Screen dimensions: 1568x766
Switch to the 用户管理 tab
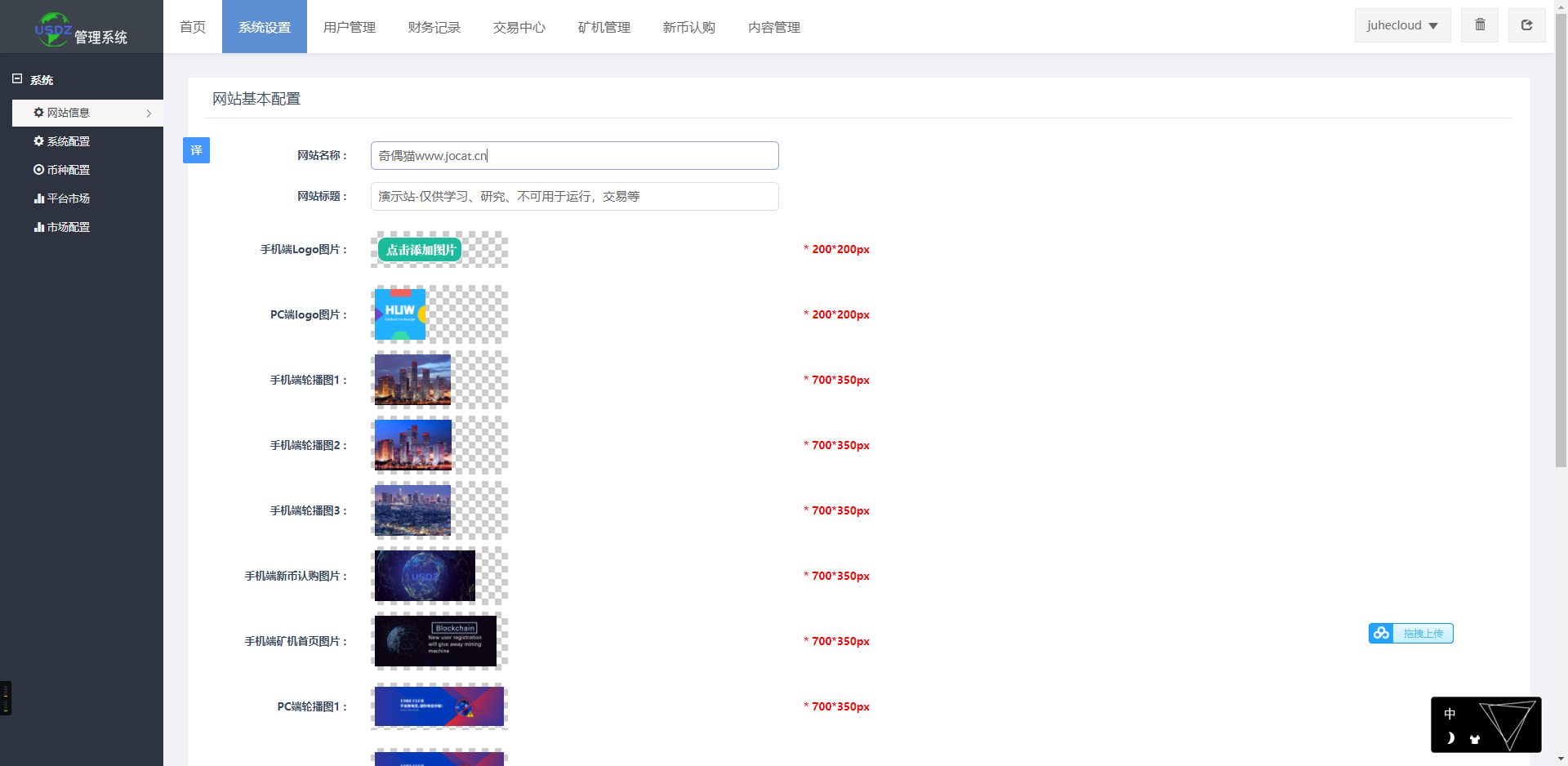pos(349,27)
